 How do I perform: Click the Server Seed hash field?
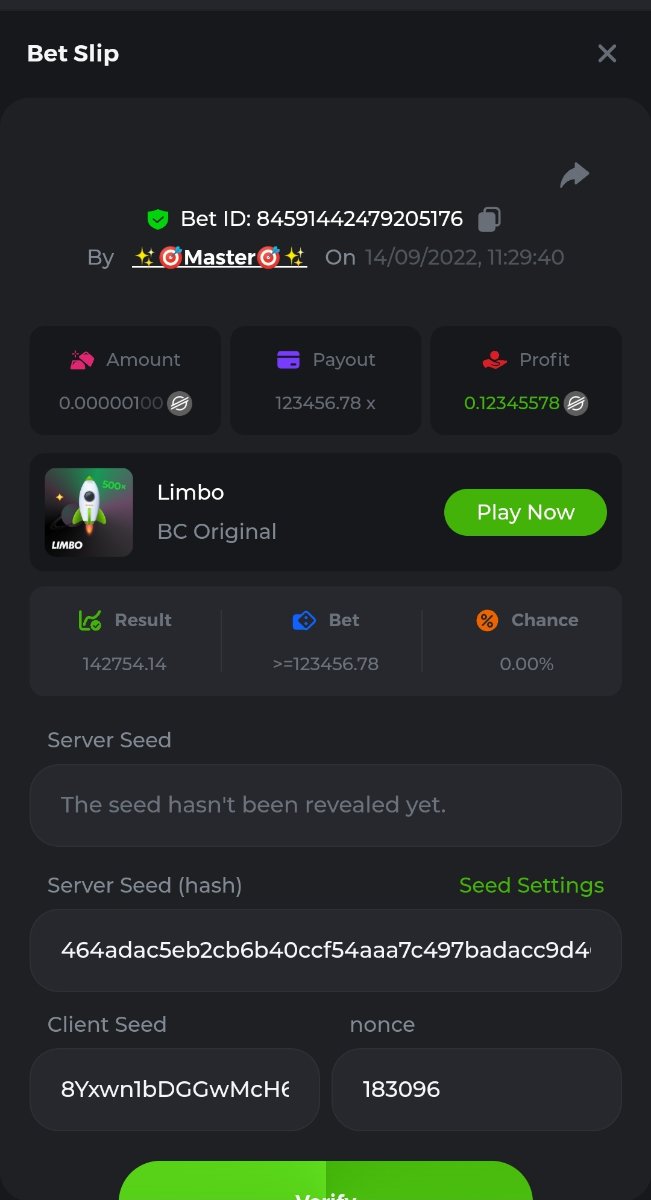pyautogui.click(x=325, y=950)
